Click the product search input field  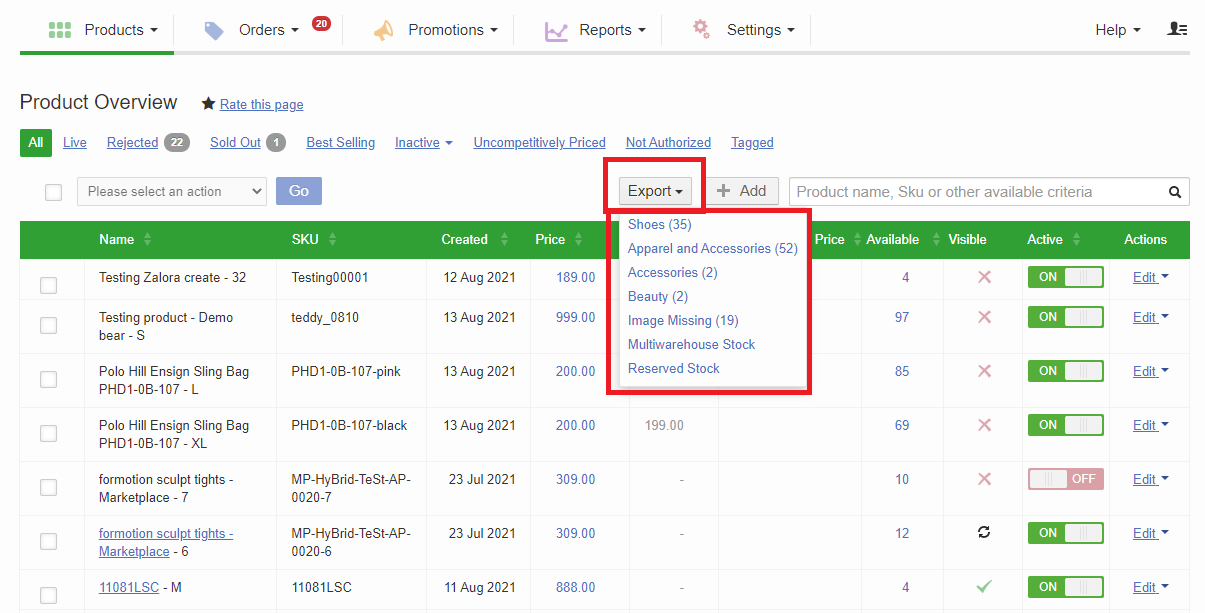975,192
